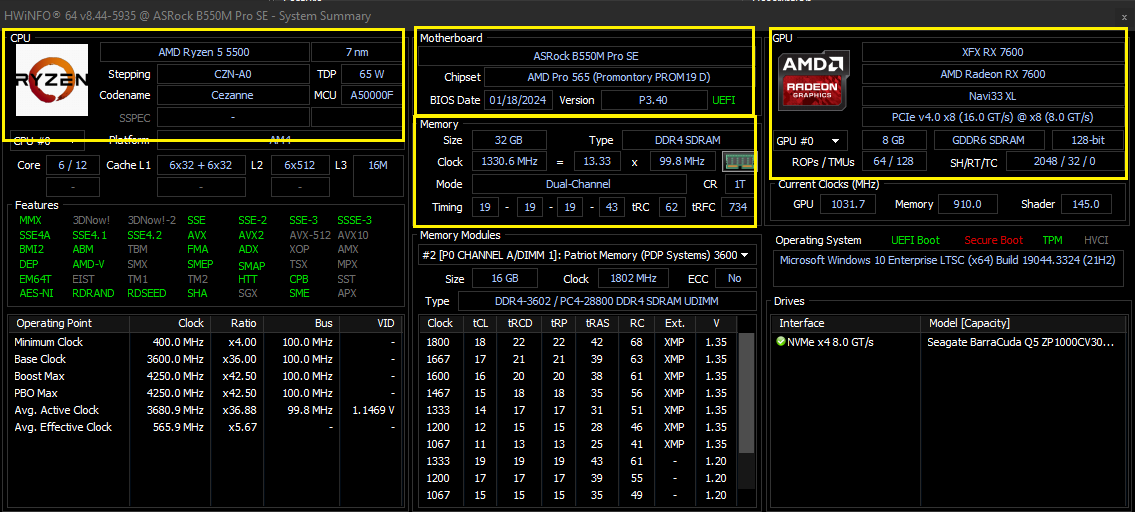Image resolution: width=1135 pixels, height=512 pixels.
Task: Click the tRFC value 734
Action: click(x=738, y=208)
